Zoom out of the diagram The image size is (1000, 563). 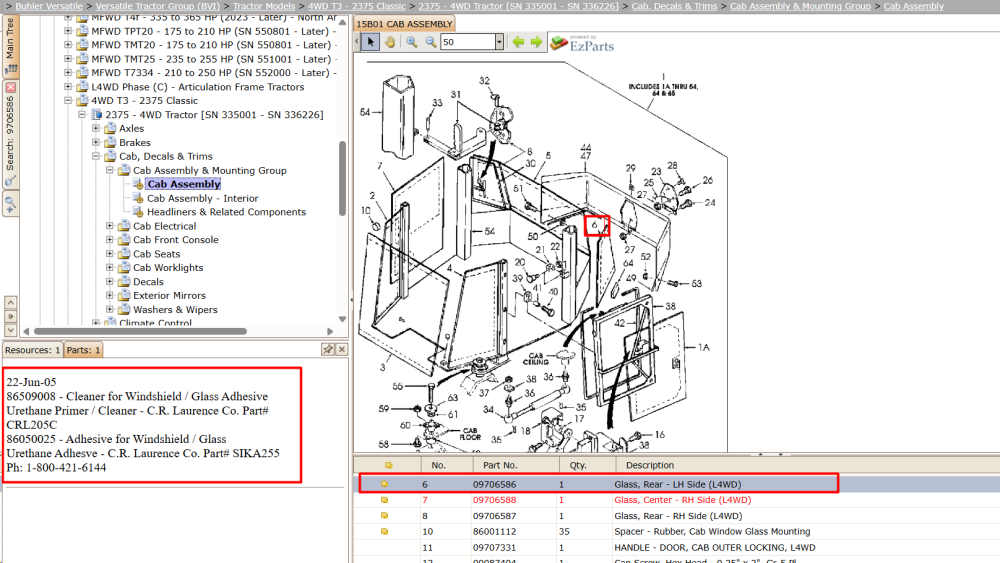pyautogui.click(x=431, y=42)
